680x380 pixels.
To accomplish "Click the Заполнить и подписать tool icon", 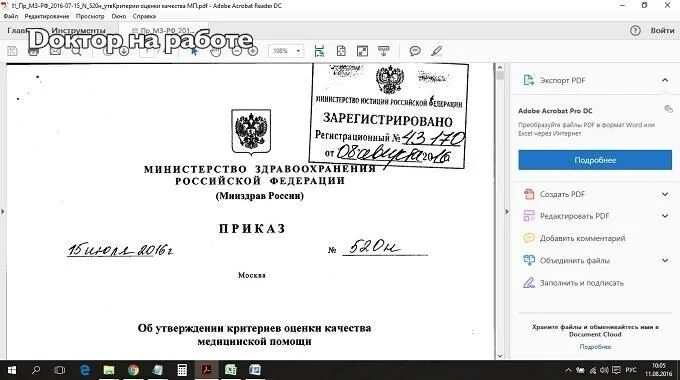I will click(x=529, y=283).
